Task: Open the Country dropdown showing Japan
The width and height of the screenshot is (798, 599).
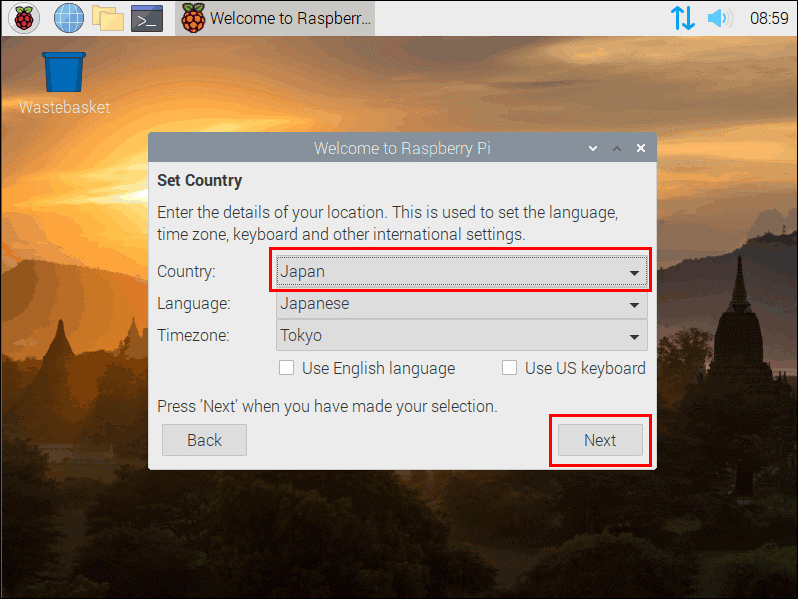Action: tap(462, 272)
